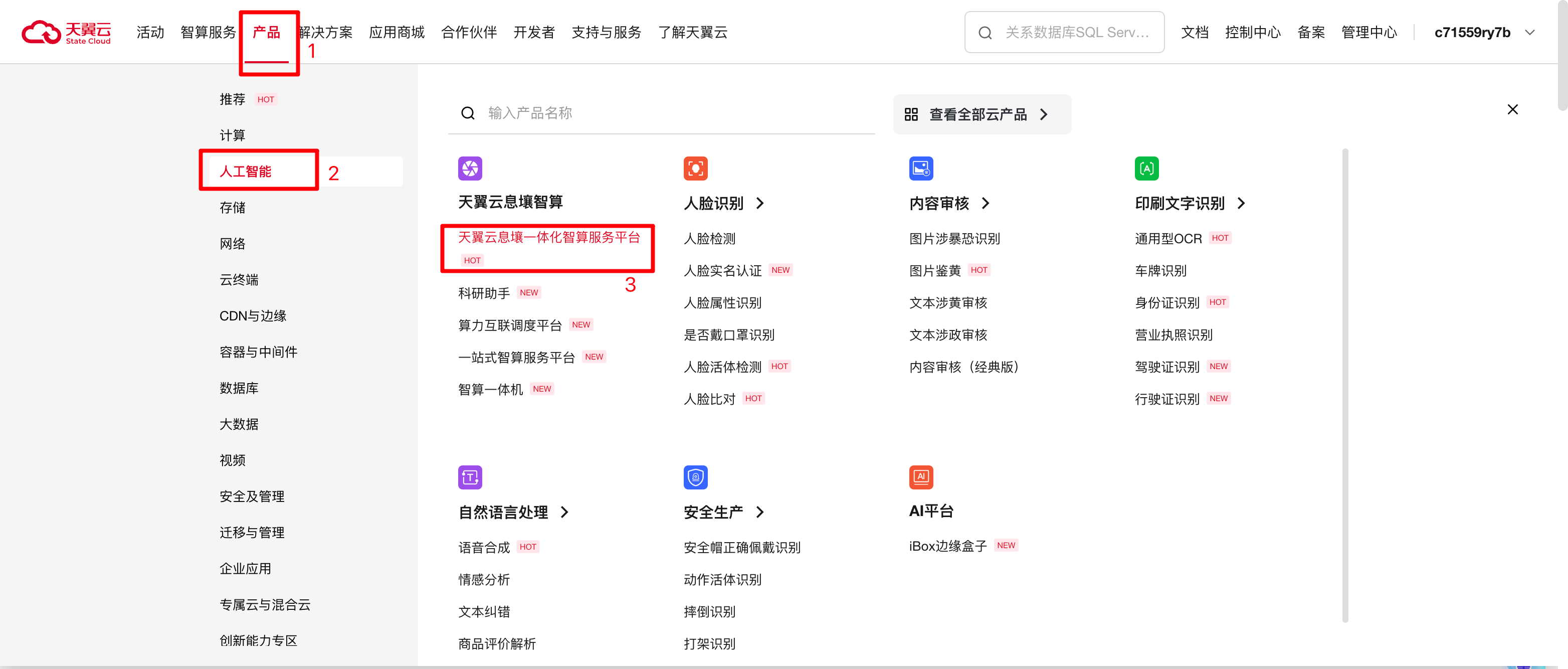Image resolution: width=1568 pixels, height=669 pixels.
Task: Select 推荐 category in sidebar
Action: [233, 99]
